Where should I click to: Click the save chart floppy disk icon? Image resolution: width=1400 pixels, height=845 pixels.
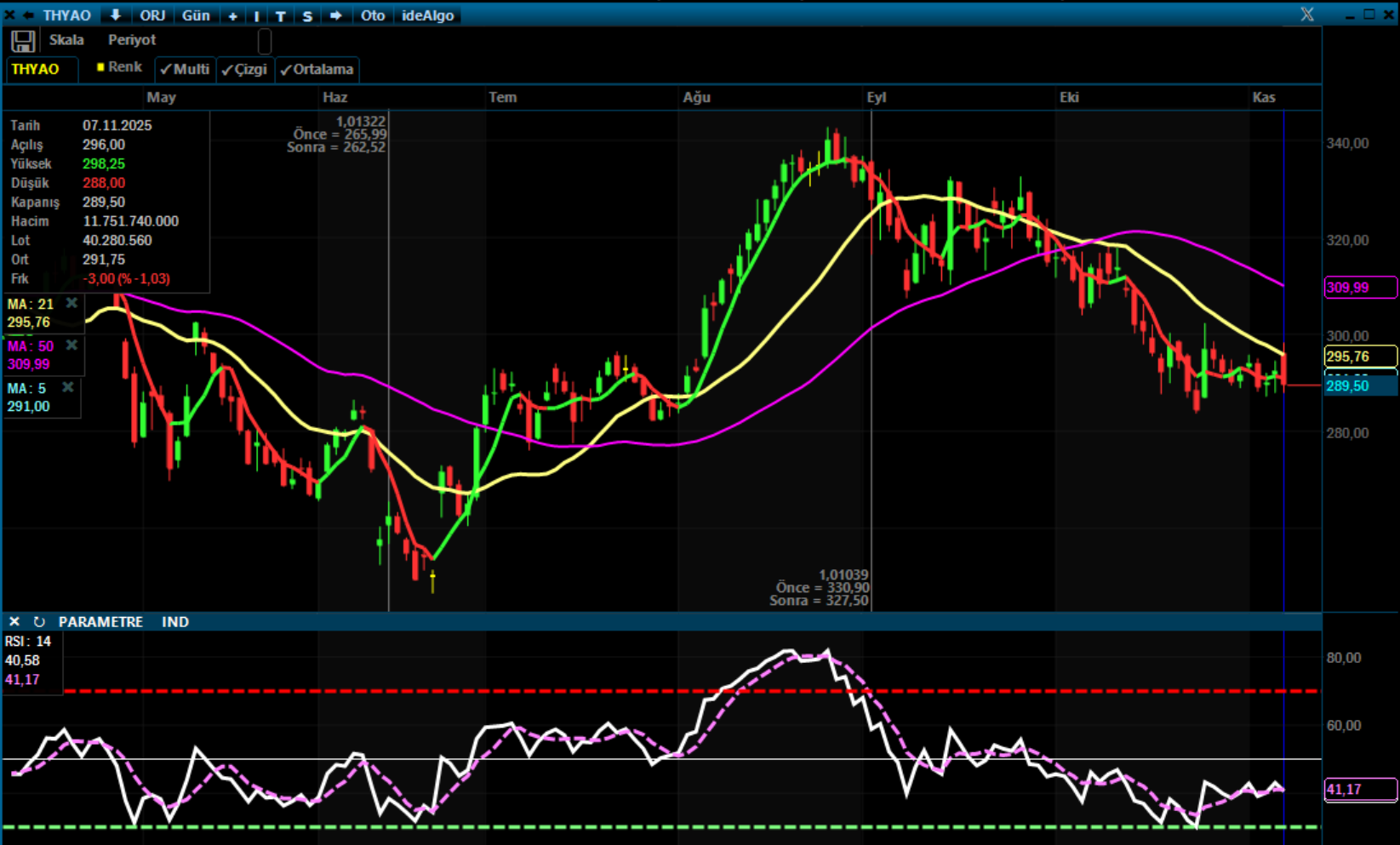(23, 41)
